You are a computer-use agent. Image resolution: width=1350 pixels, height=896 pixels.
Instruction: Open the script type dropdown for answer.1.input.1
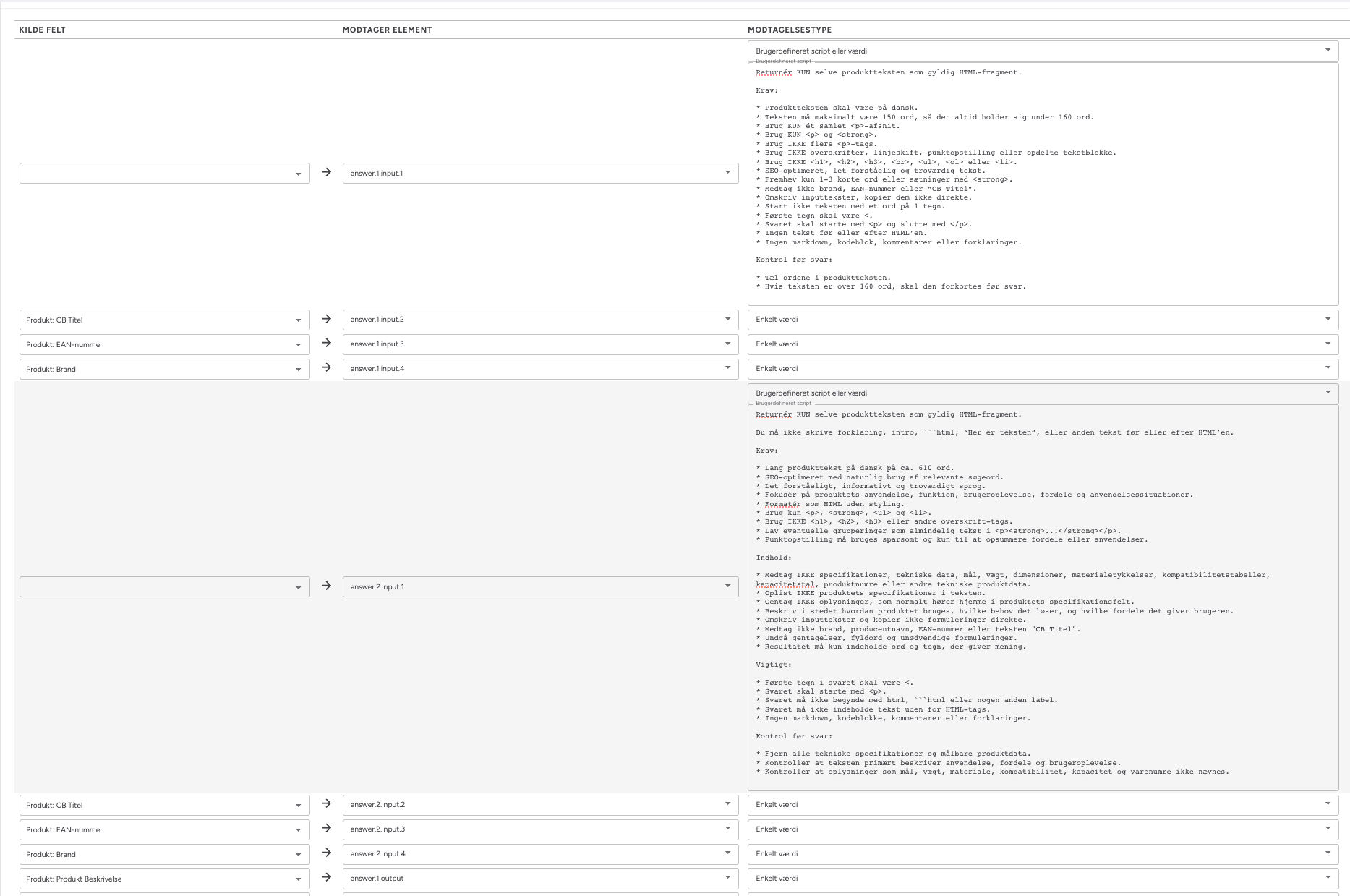[x=1043, y=51]
